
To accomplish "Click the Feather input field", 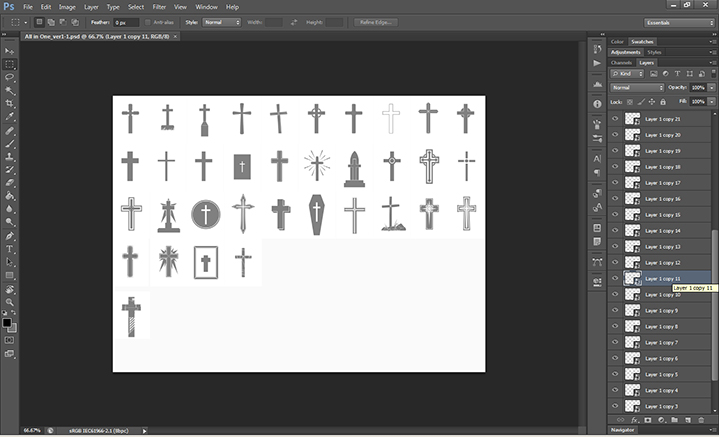I will click(x=126, y=21).
